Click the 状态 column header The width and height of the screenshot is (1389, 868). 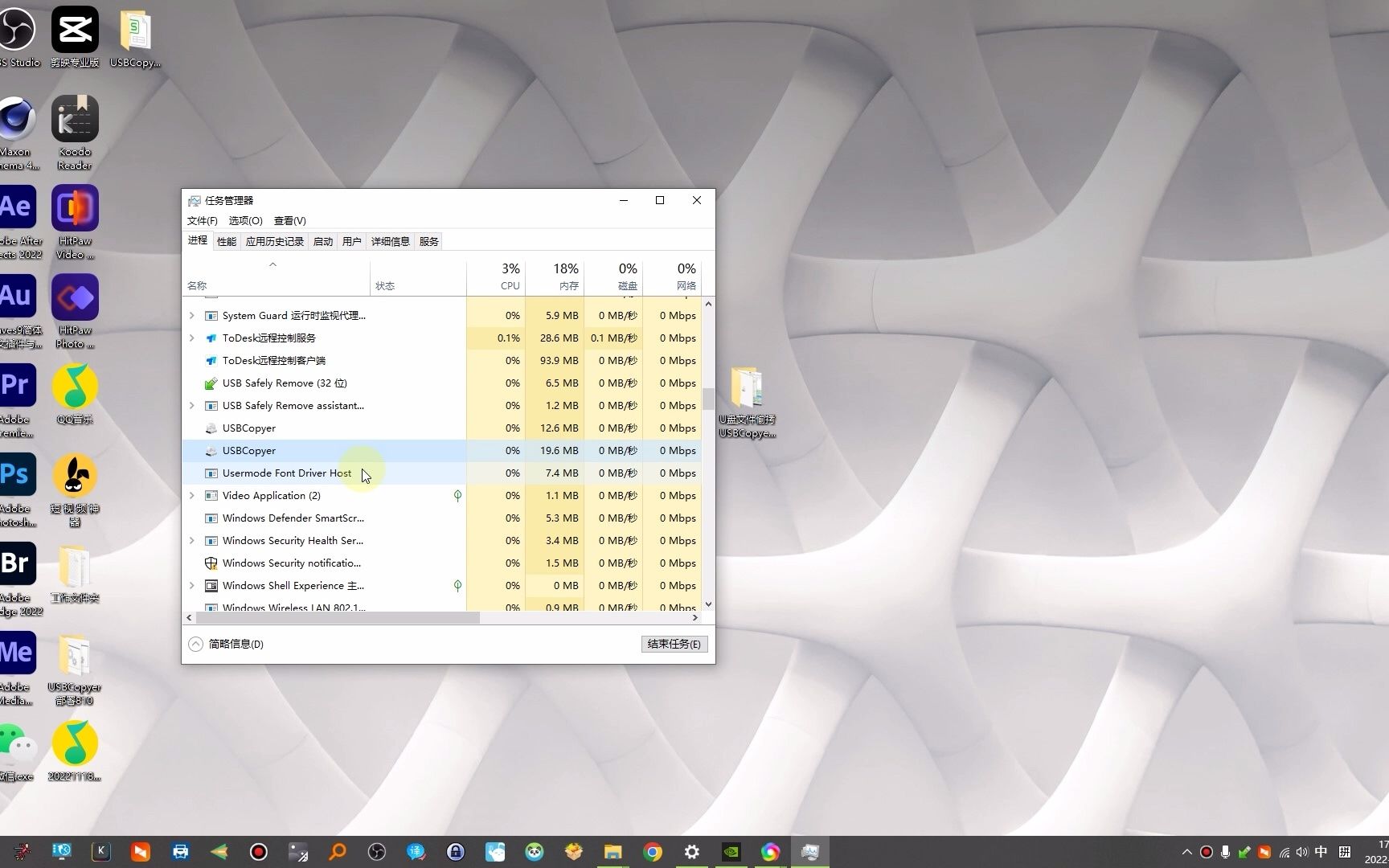coord(418,276)
